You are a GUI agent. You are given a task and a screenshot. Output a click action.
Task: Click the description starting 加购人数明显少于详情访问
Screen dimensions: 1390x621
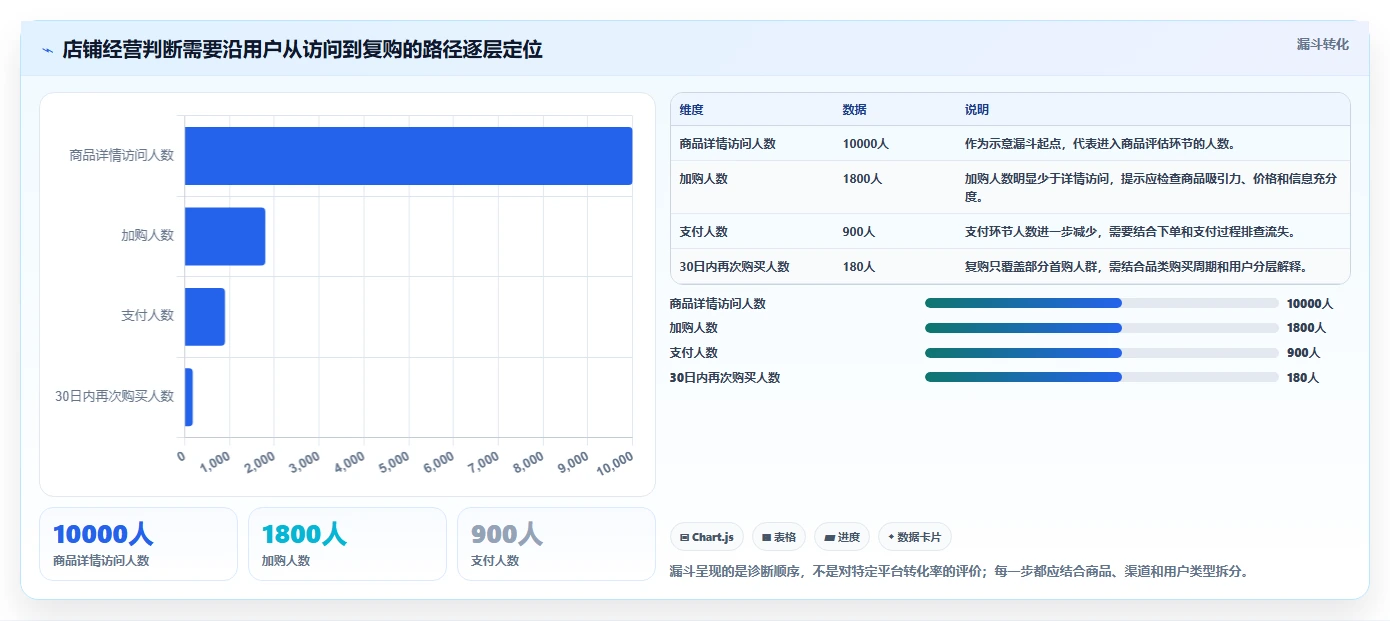pyautogui.click(x=1151, y=188)
